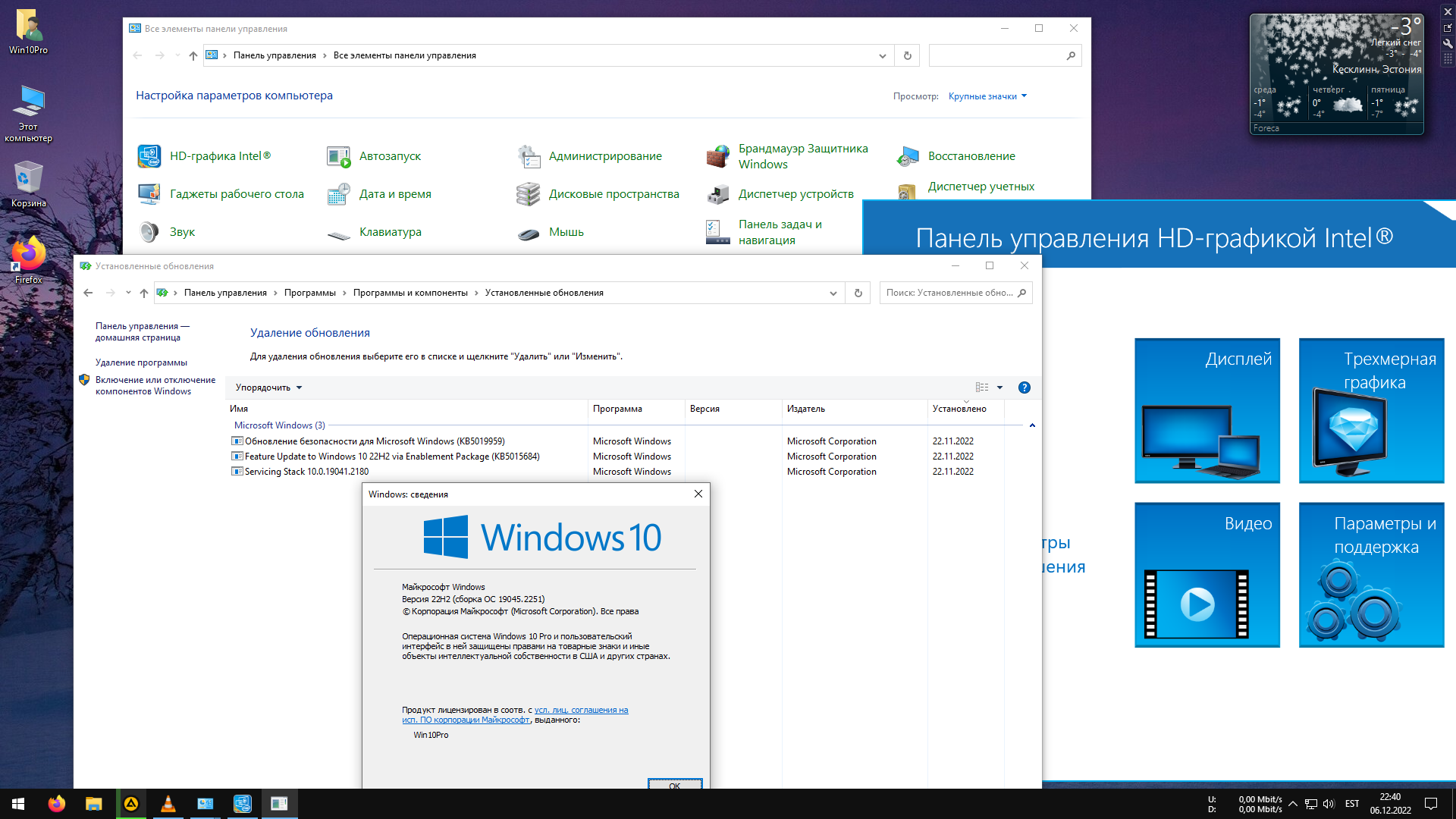
Task: Expand updates window address bar dropdown
Action: (833, 293)
